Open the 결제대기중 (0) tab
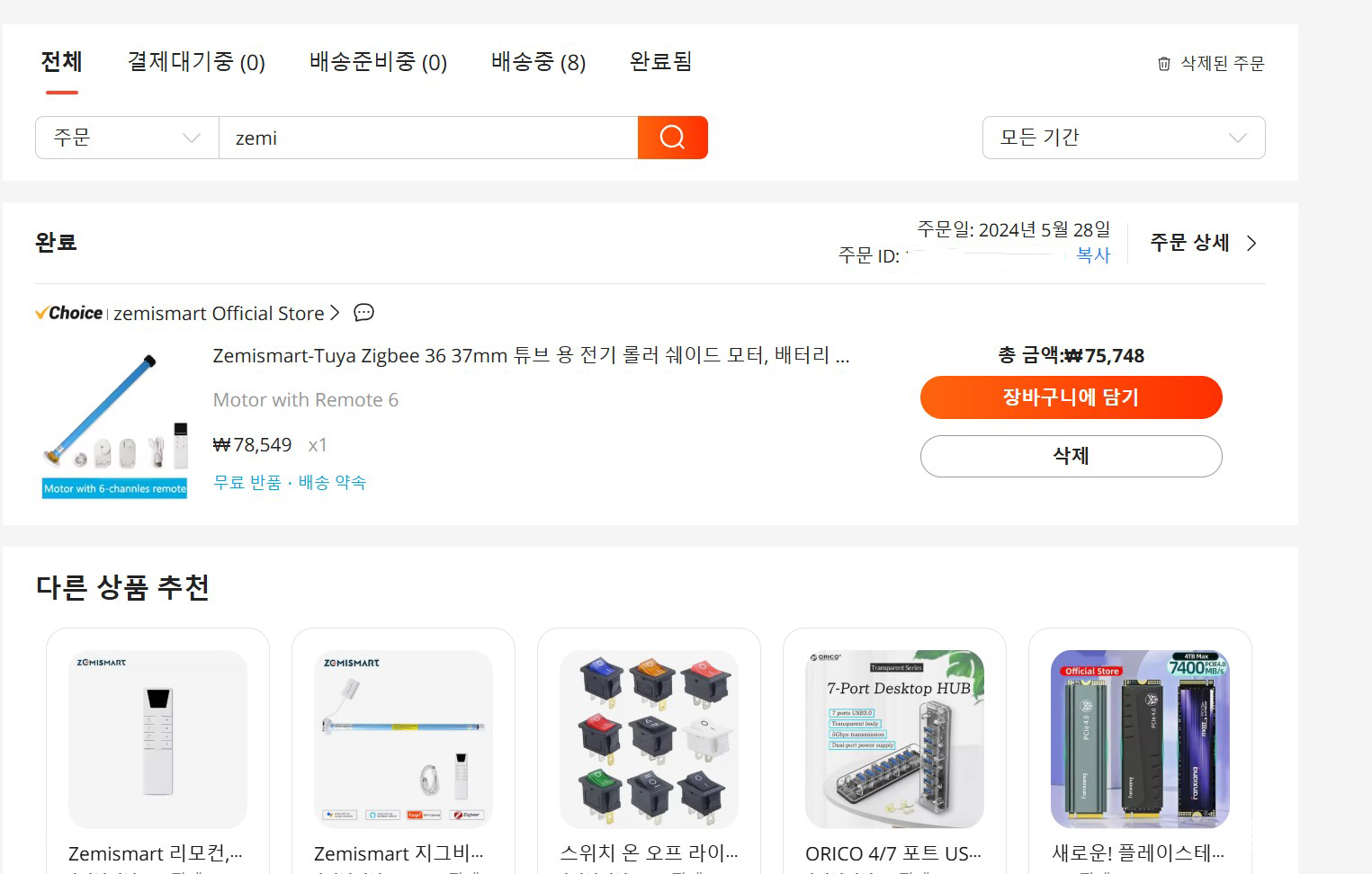 (x=196, y=62)
